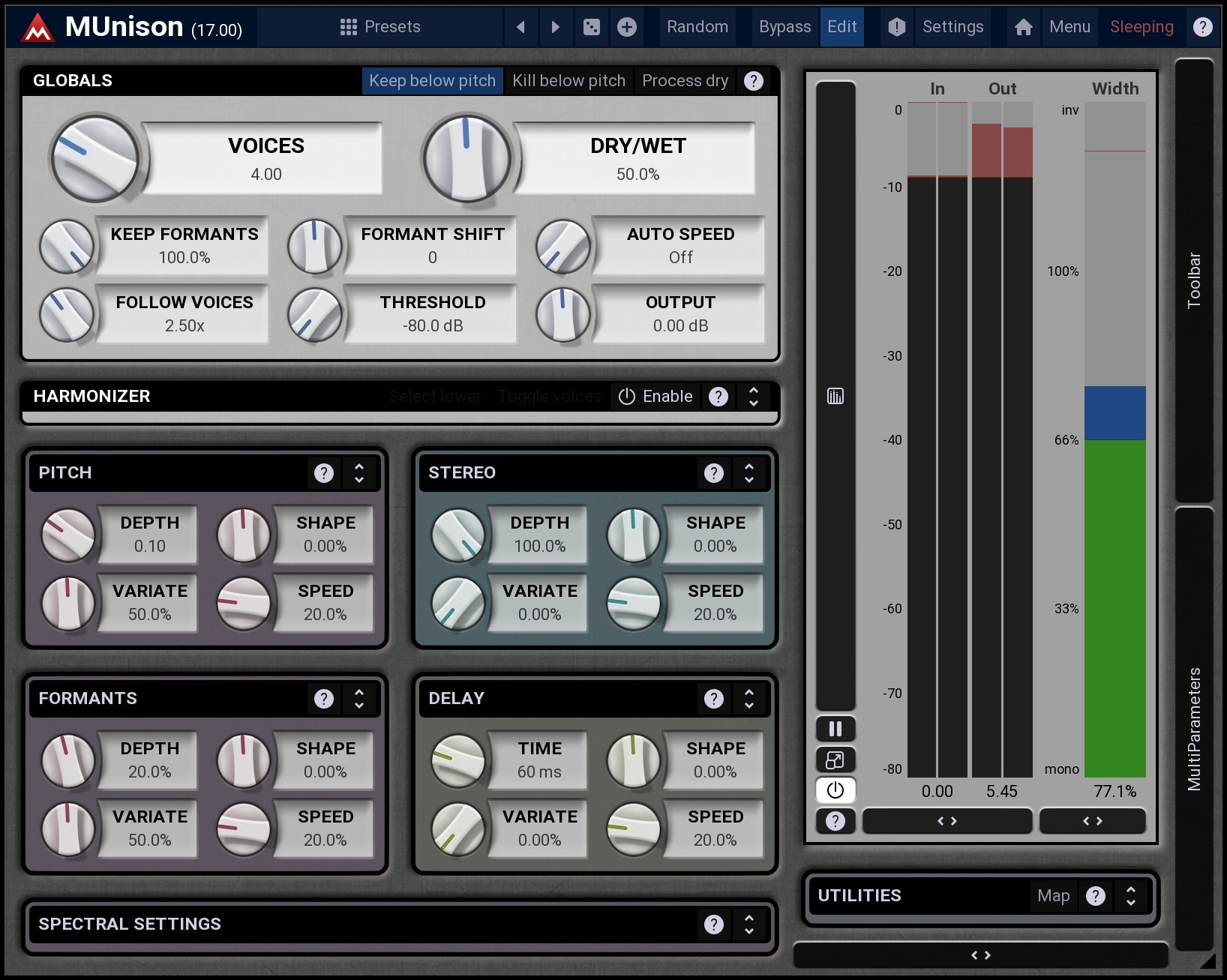Collapse the Delay panel arrows

pyautogui.click(x=749, y=699)
